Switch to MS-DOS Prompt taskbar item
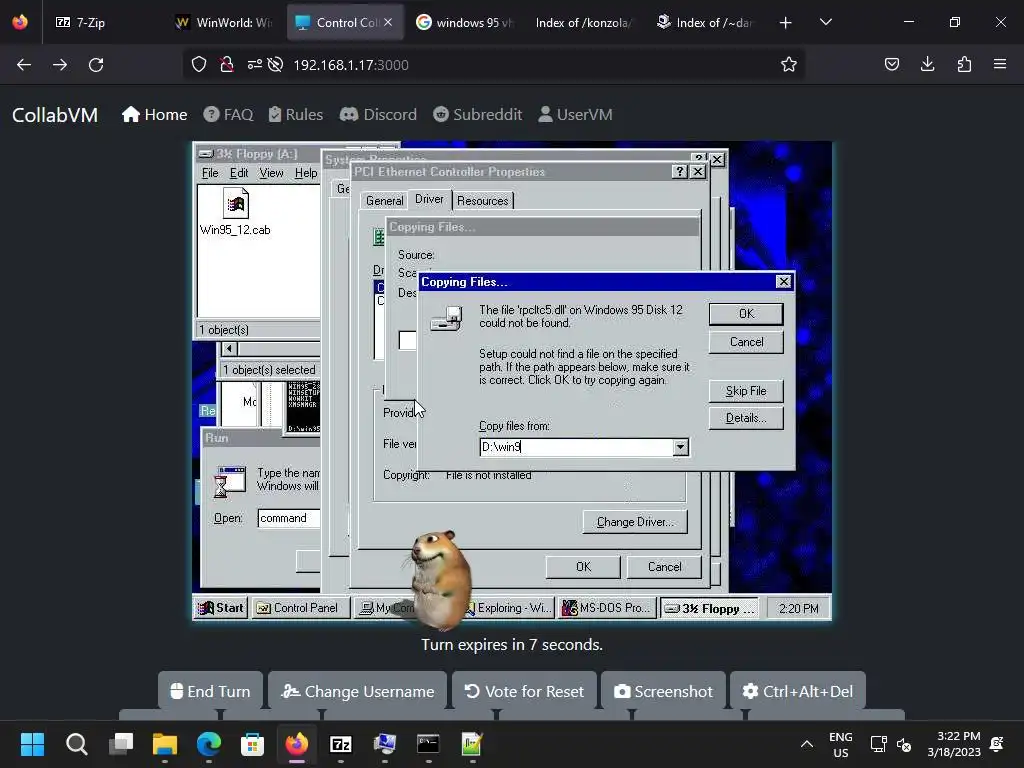 (x=607, y=608)
